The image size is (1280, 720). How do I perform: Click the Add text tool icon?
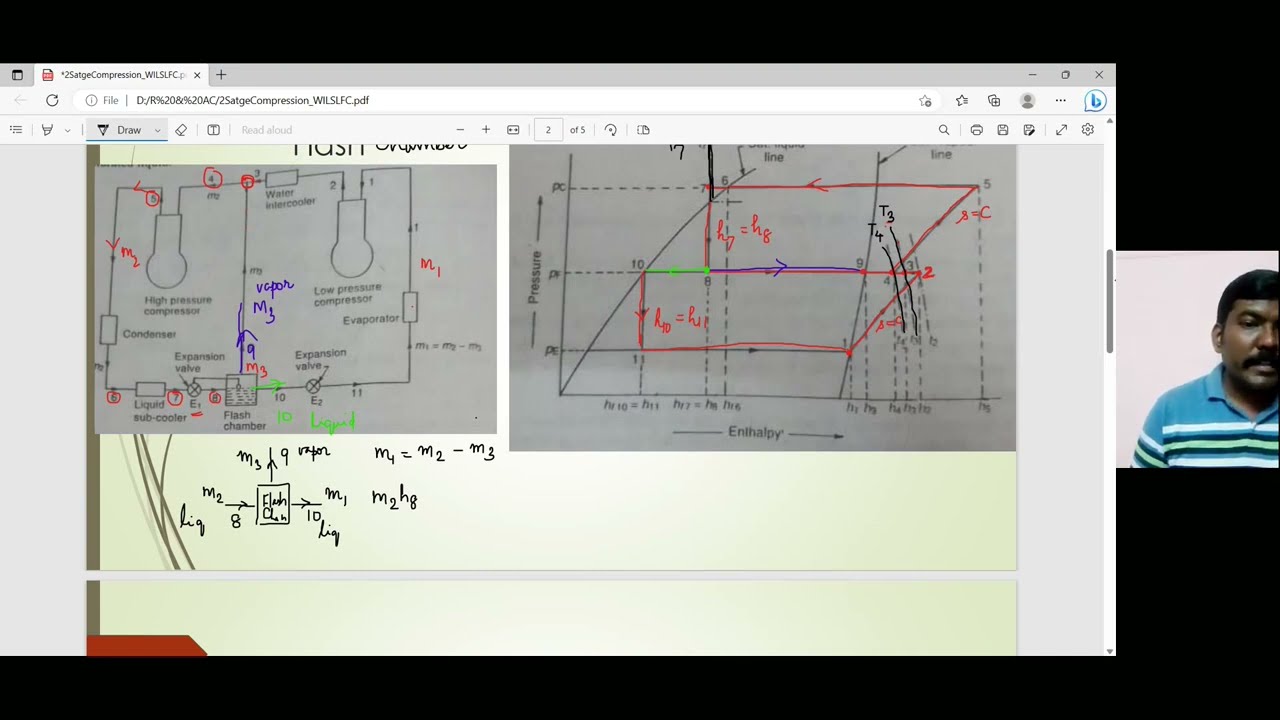point(213,130)
